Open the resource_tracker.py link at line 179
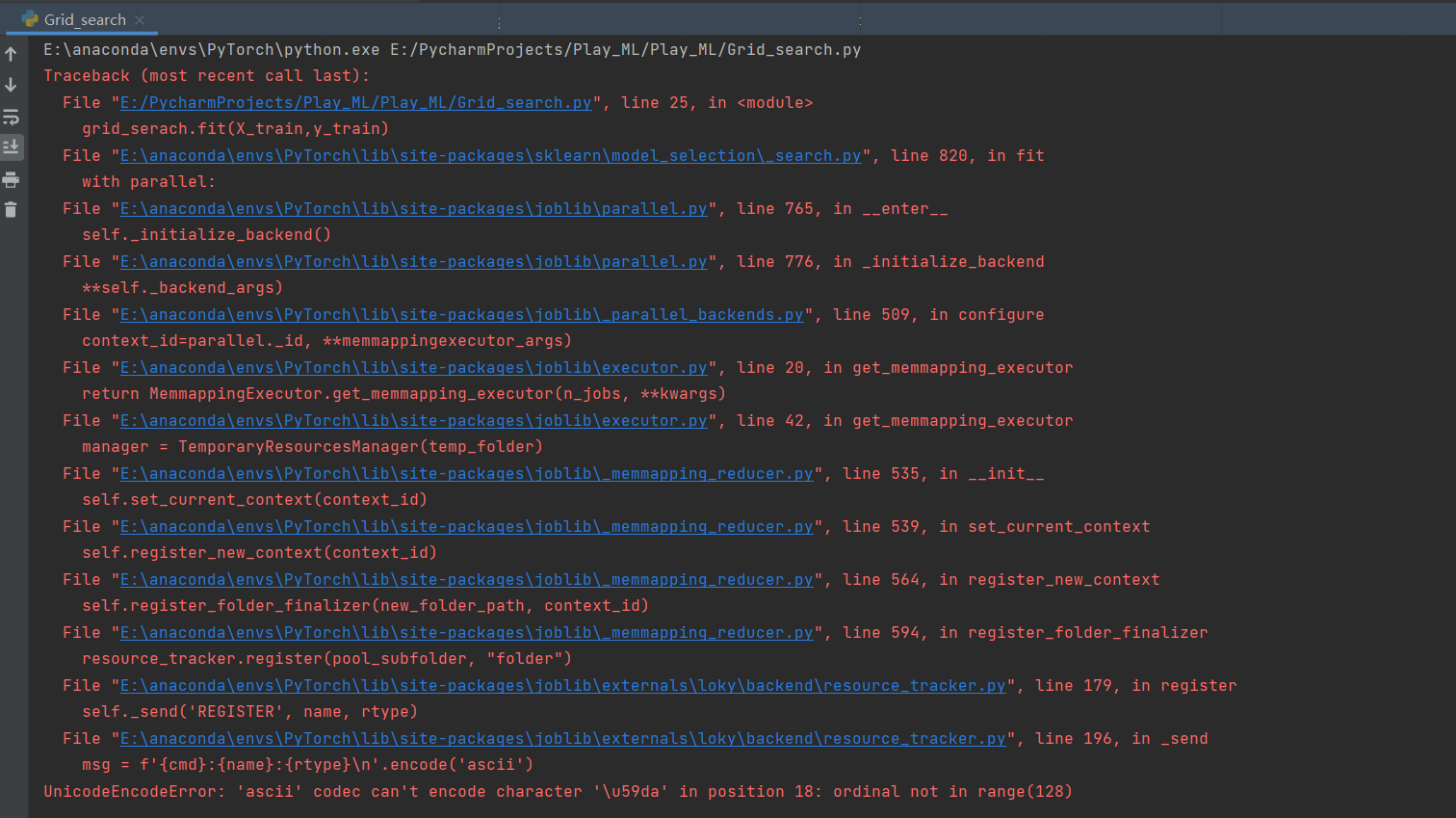The image size is (1456, 818). coord(562,686)
